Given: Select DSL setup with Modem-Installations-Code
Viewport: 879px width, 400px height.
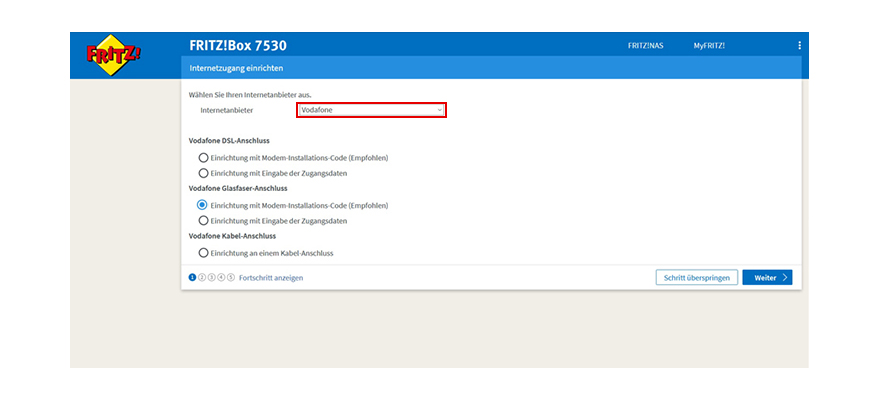Looking at the screenshot, I should click(204, 157).
